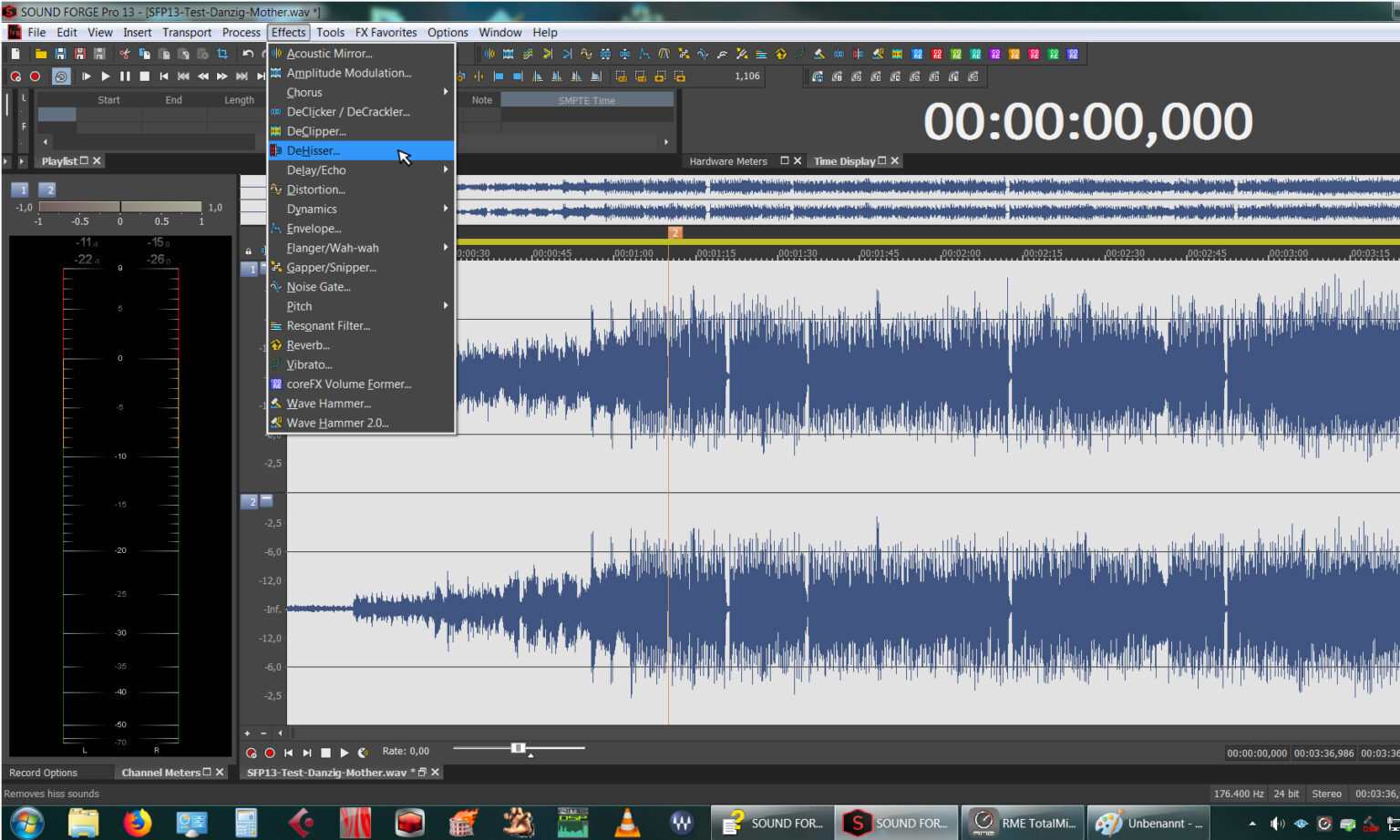Click the scrub speaker icon in data window
The image size is (1400, 840).
363,753
